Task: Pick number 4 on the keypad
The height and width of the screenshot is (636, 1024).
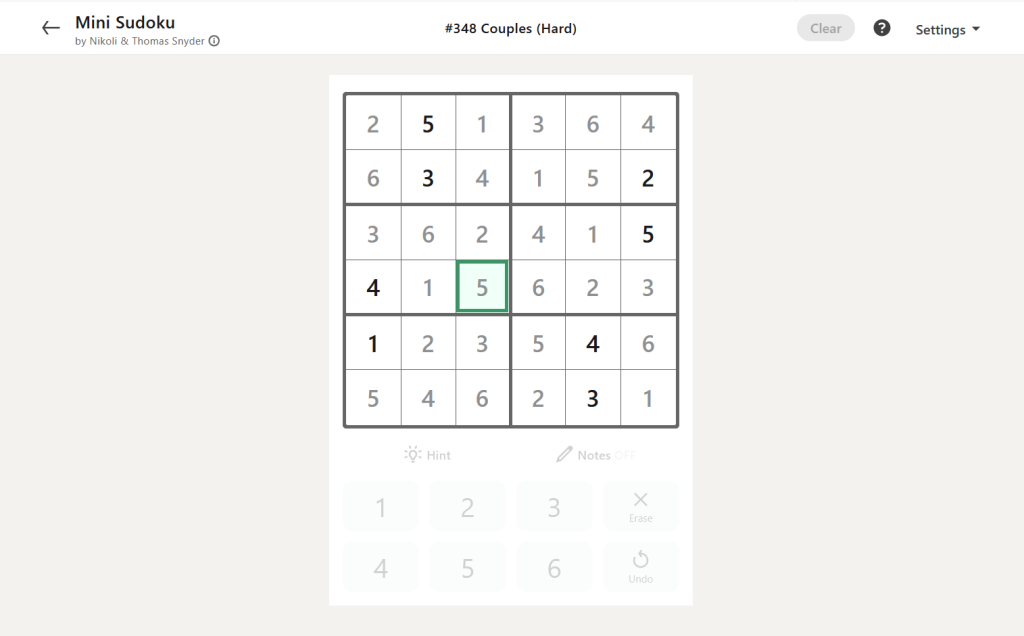Action: tap(381, 567)
